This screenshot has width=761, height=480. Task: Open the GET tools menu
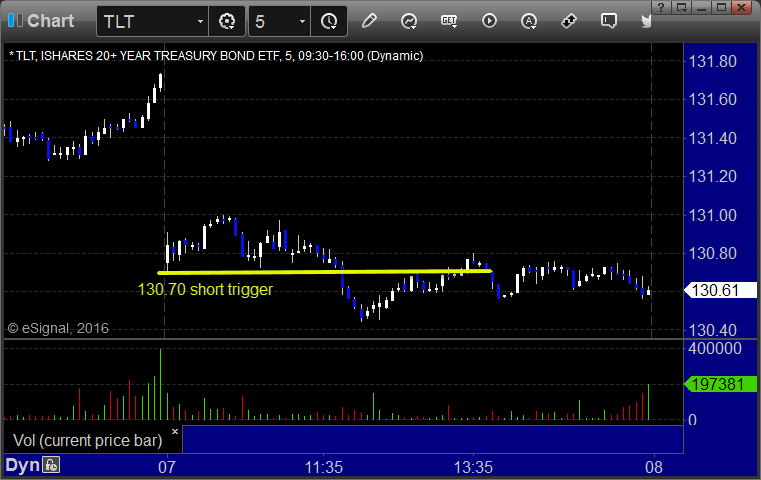(x=448, y=21)
